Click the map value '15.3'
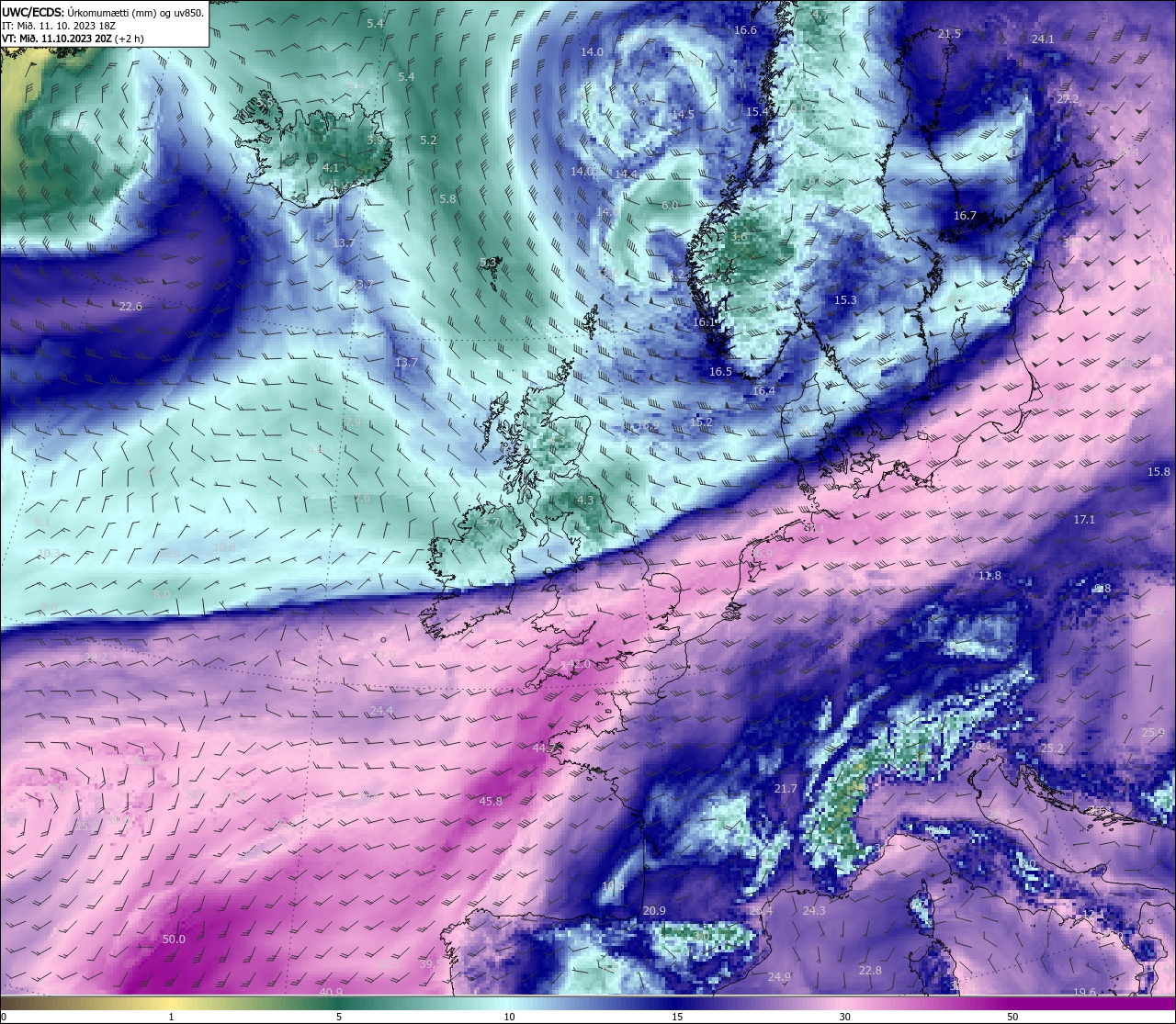 (x=845, y=299)
